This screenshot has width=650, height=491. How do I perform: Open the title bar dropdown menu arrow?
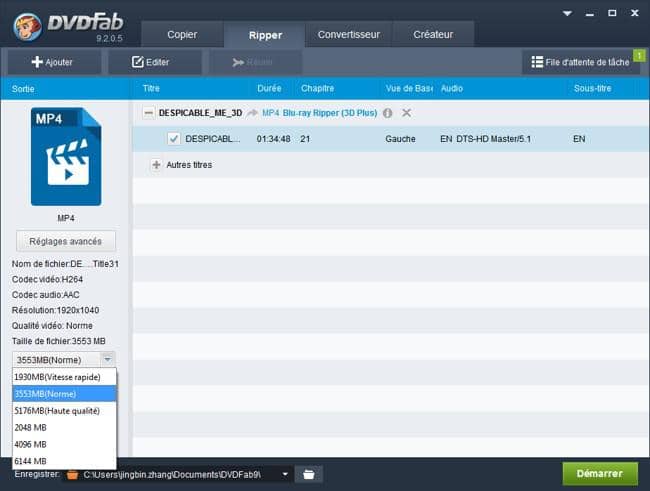tap(568, 13)
